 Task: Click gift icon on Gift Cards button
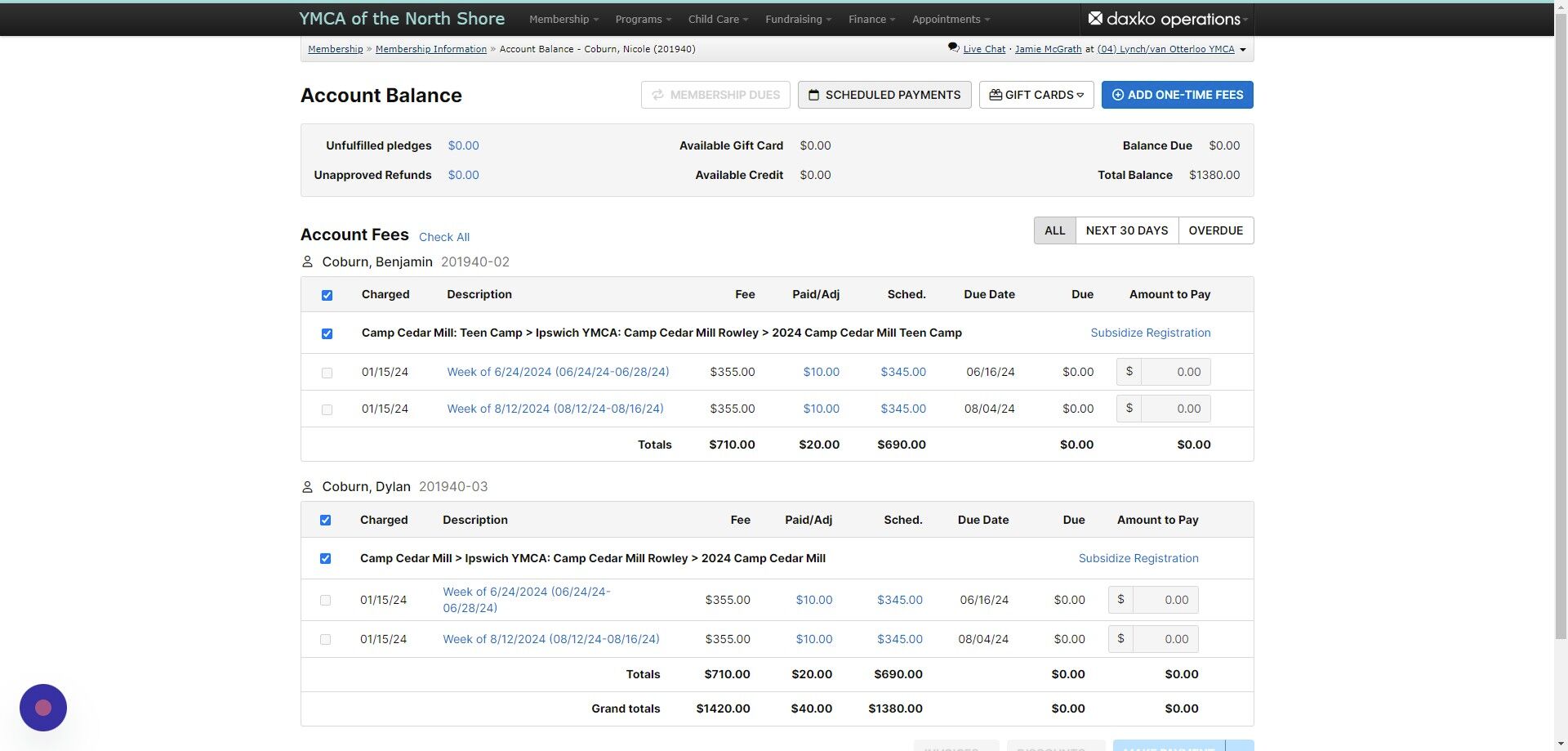[x=996, y=95]
